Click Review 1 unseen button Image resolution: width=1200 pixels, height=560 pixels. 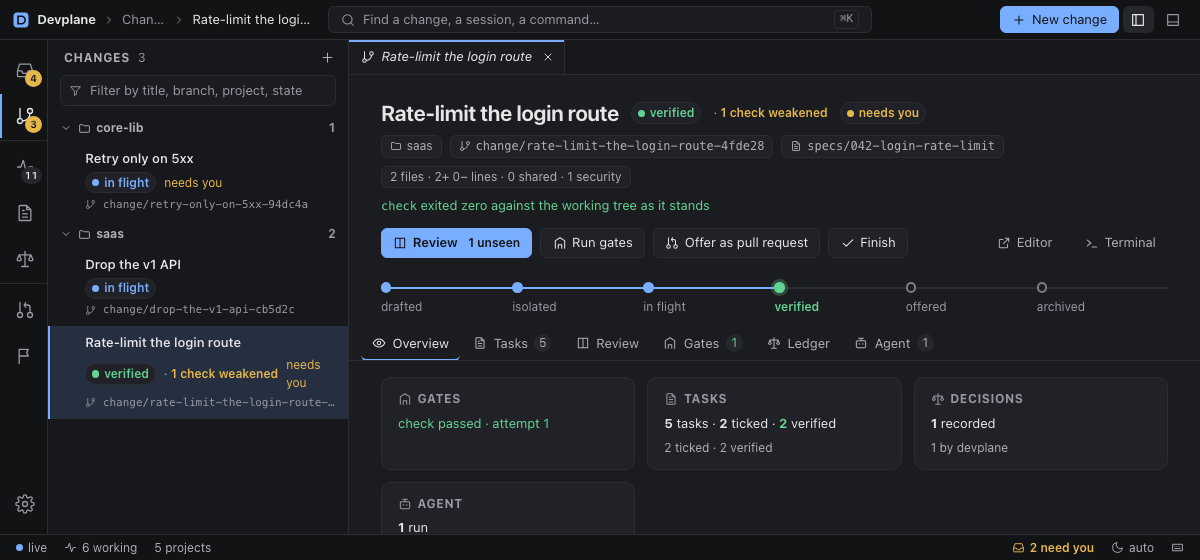click(457, 243)
